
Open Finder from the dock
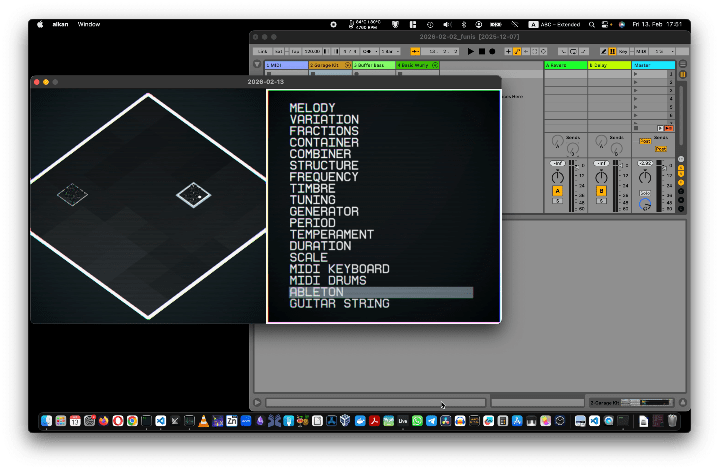tap(46, 422)
